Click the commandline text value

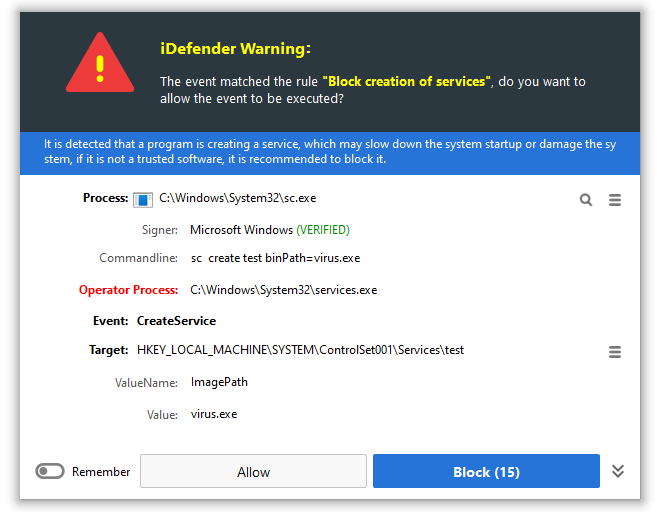[275, 258]
